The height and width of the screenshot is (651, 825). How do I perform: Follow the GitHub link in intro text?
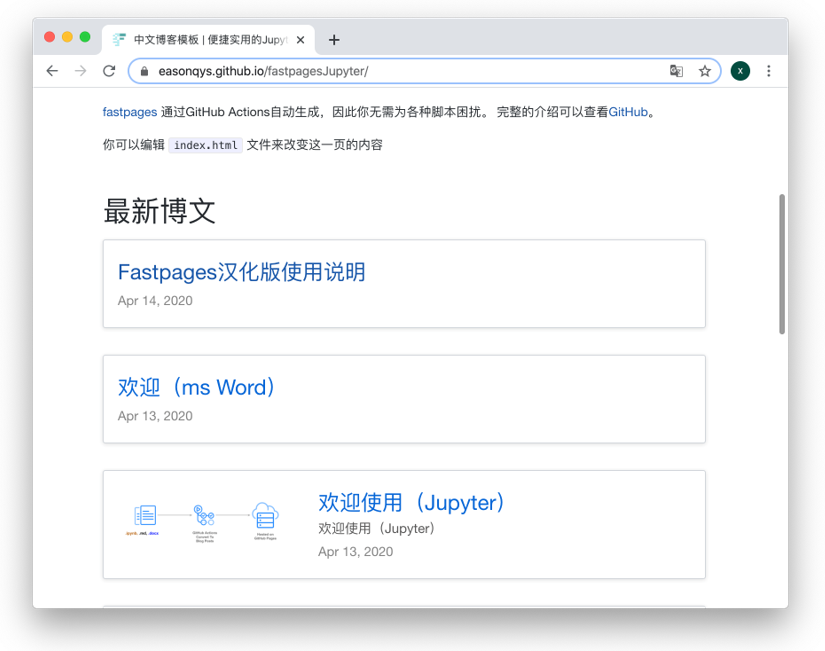click(628, 112)
